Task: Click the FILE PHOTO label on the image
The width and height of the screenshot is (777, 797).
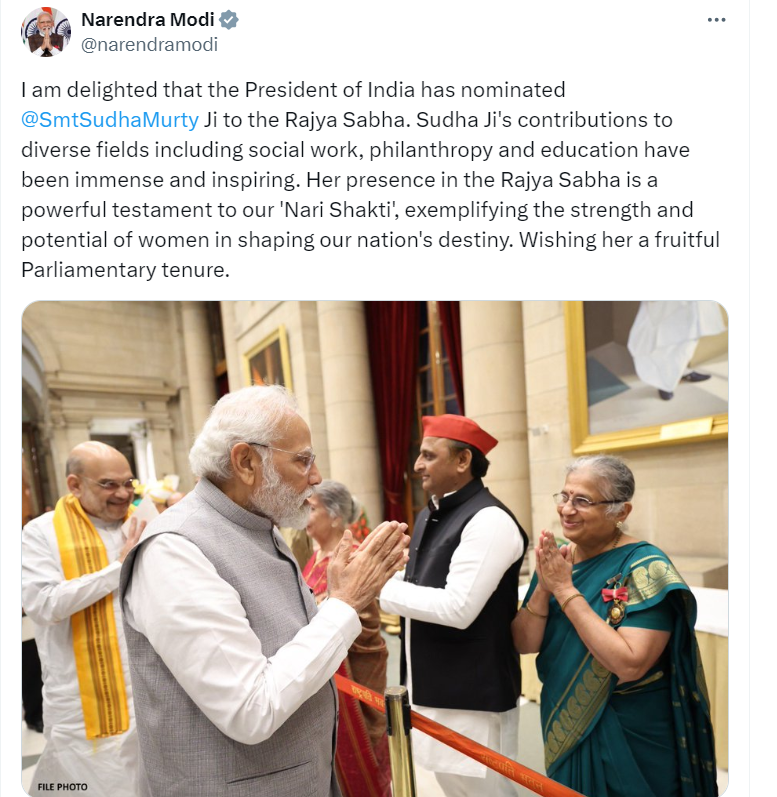Action: click(x=62, y=786)
